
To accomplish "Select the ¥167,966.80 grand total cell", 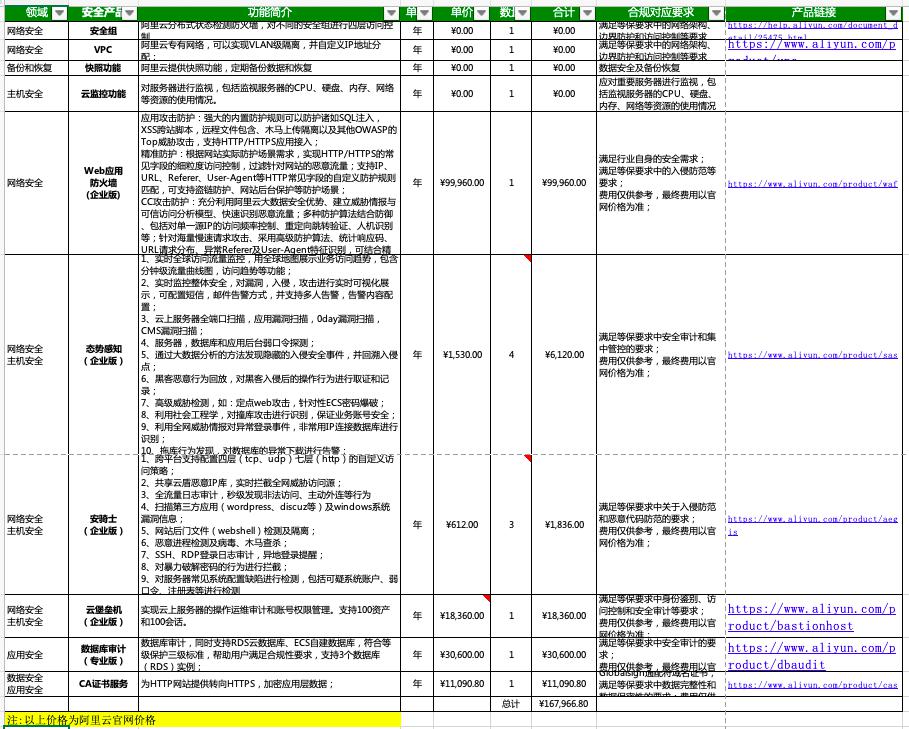I will tap(563, 704).
